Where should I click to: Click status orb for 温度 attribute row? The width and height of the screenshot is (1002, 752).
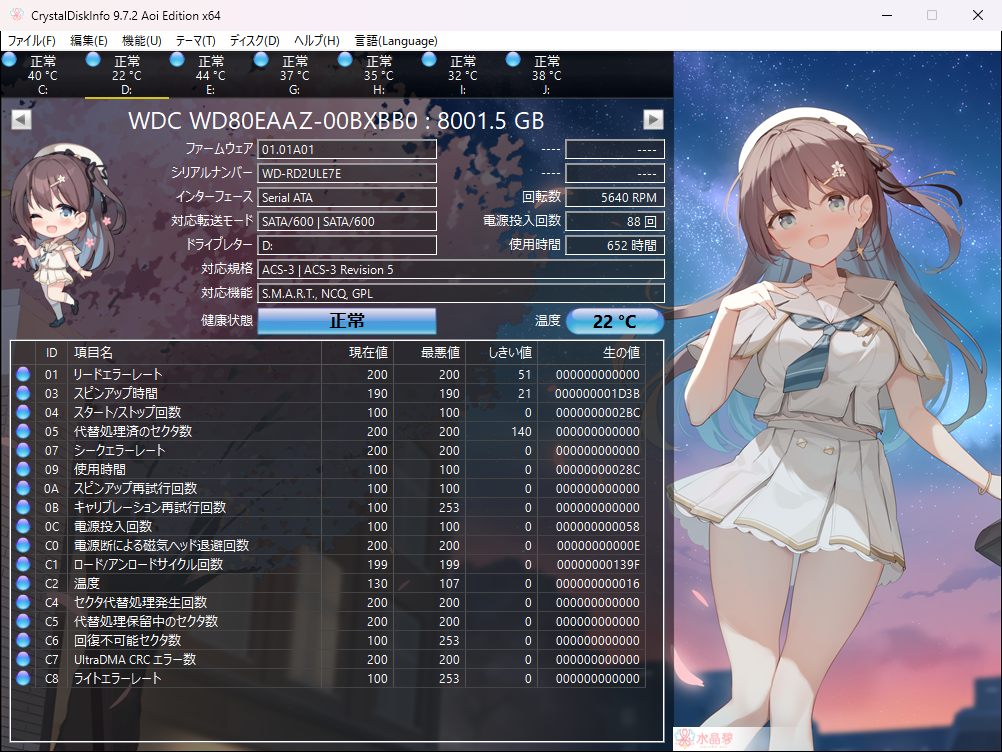(24, 584)
